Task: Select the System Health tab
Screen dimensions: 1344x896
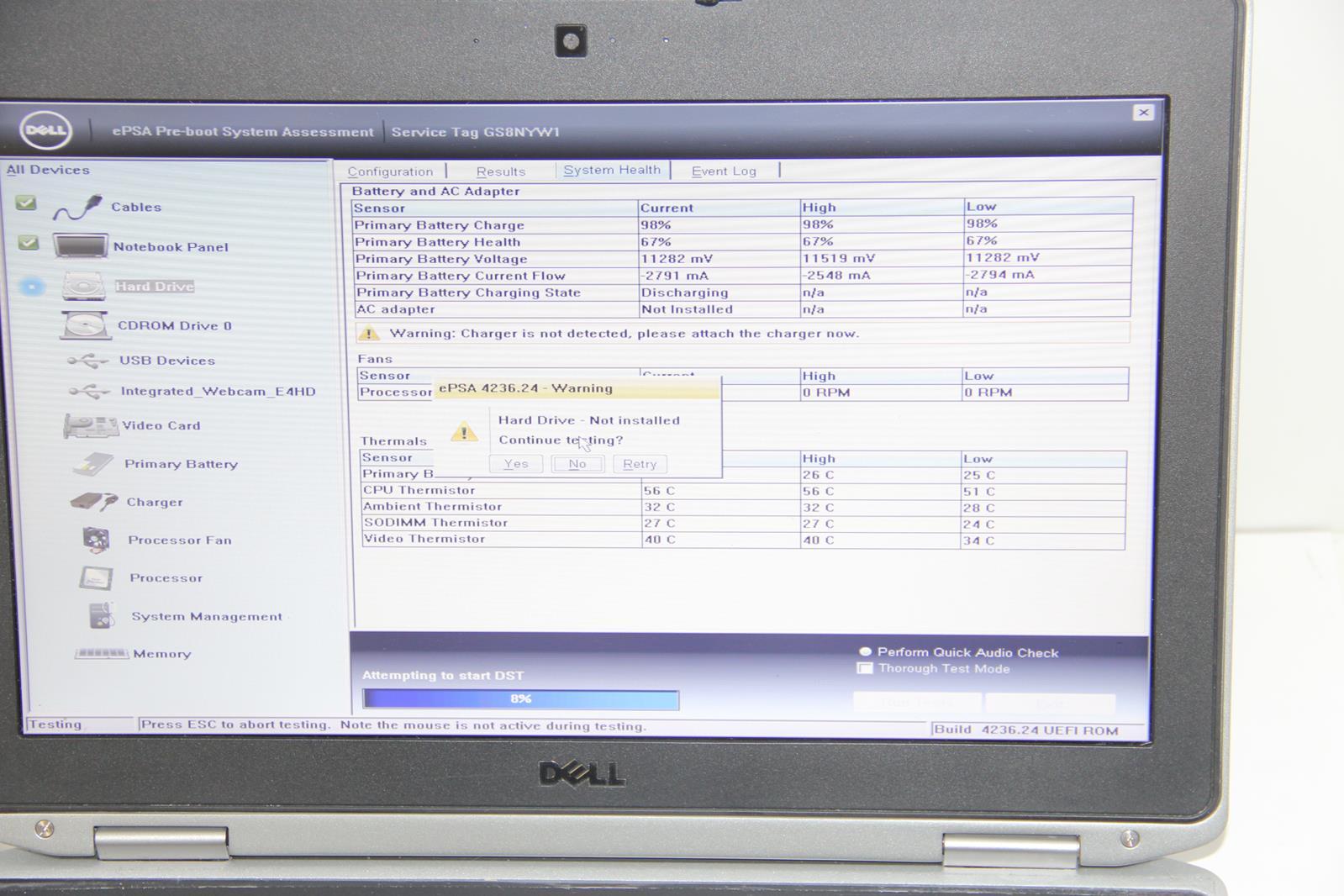Action: 612,170
